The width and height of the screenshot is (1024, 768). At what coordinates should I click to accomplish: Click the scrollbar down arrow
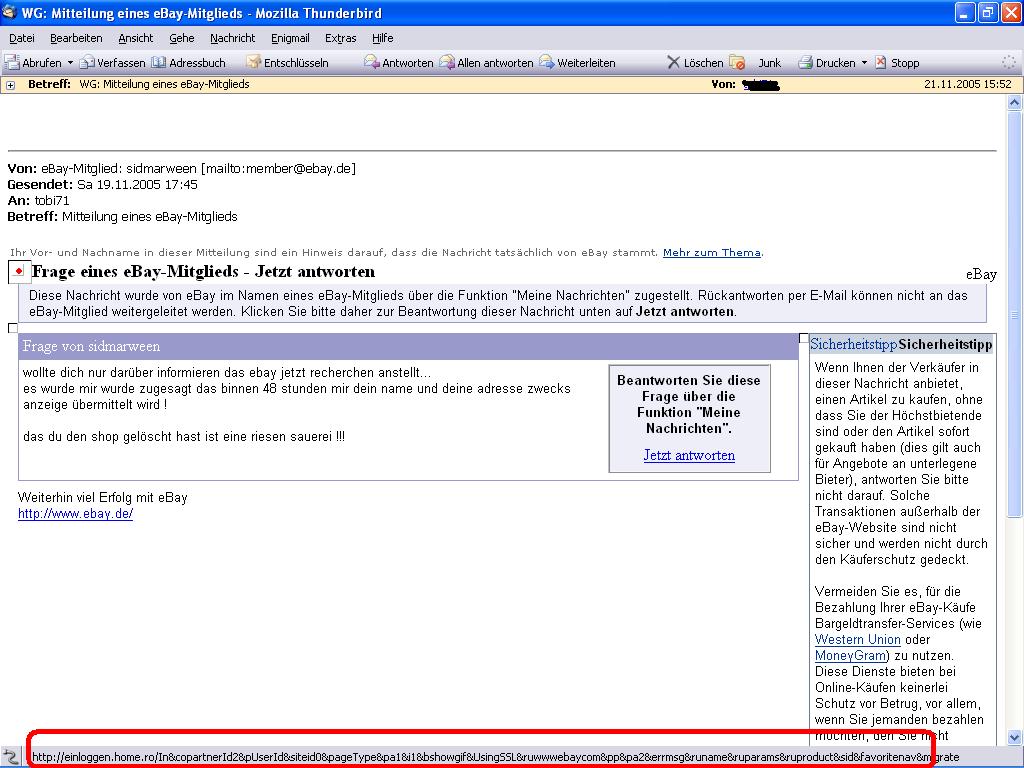pyautogui.click(x=1014, y=738)
